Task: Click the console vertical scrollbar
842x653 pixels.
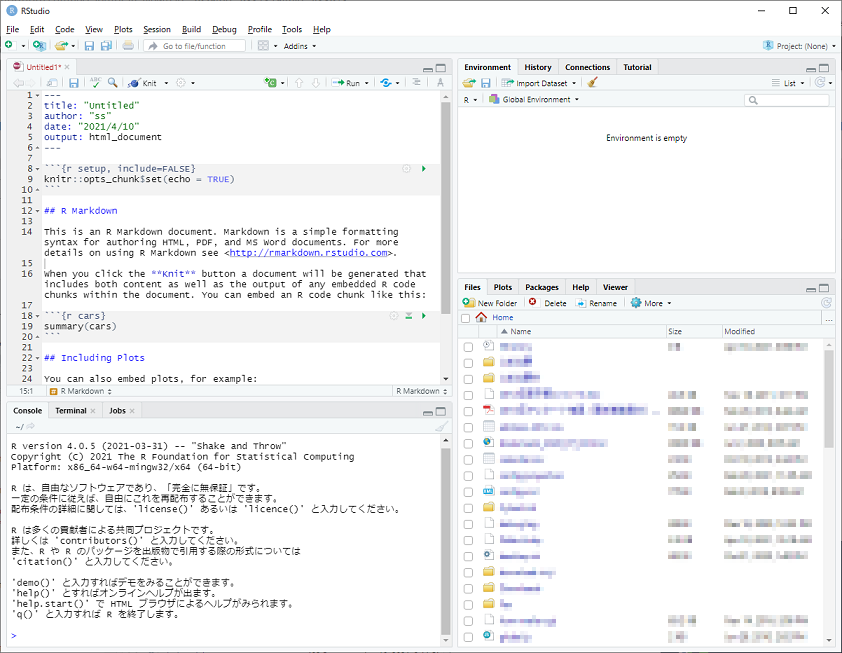Action: point(445,541)
